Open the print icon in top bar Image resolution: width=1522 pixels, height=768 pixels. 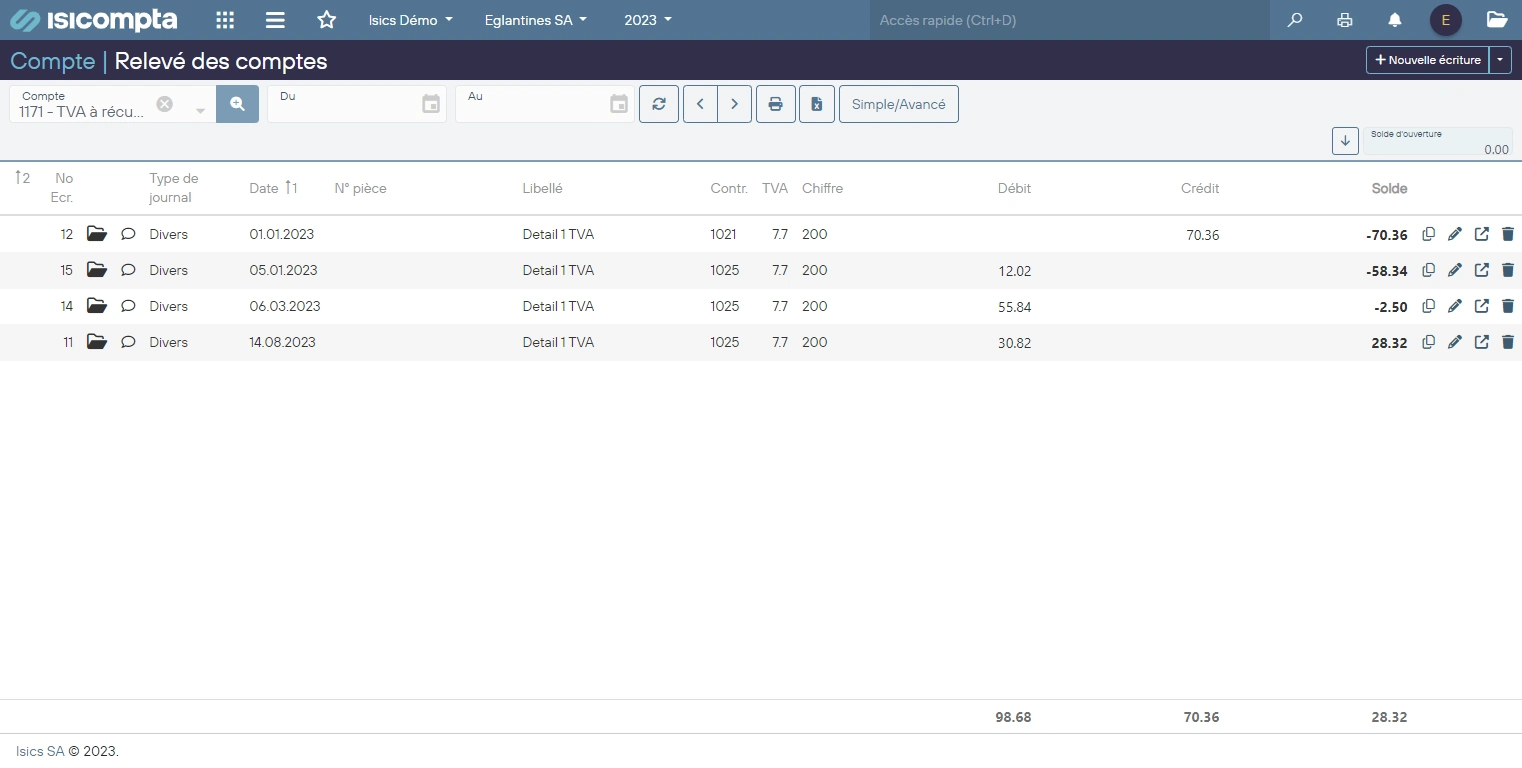1345,20
